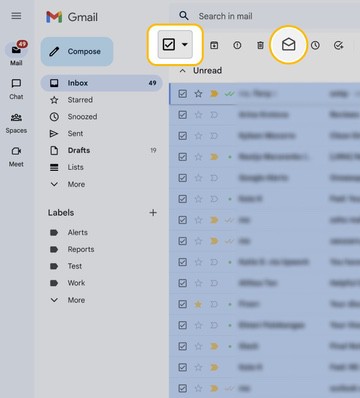Click the Labels section heading
Screen dimensions: 360x398
[x=61, y=213]
